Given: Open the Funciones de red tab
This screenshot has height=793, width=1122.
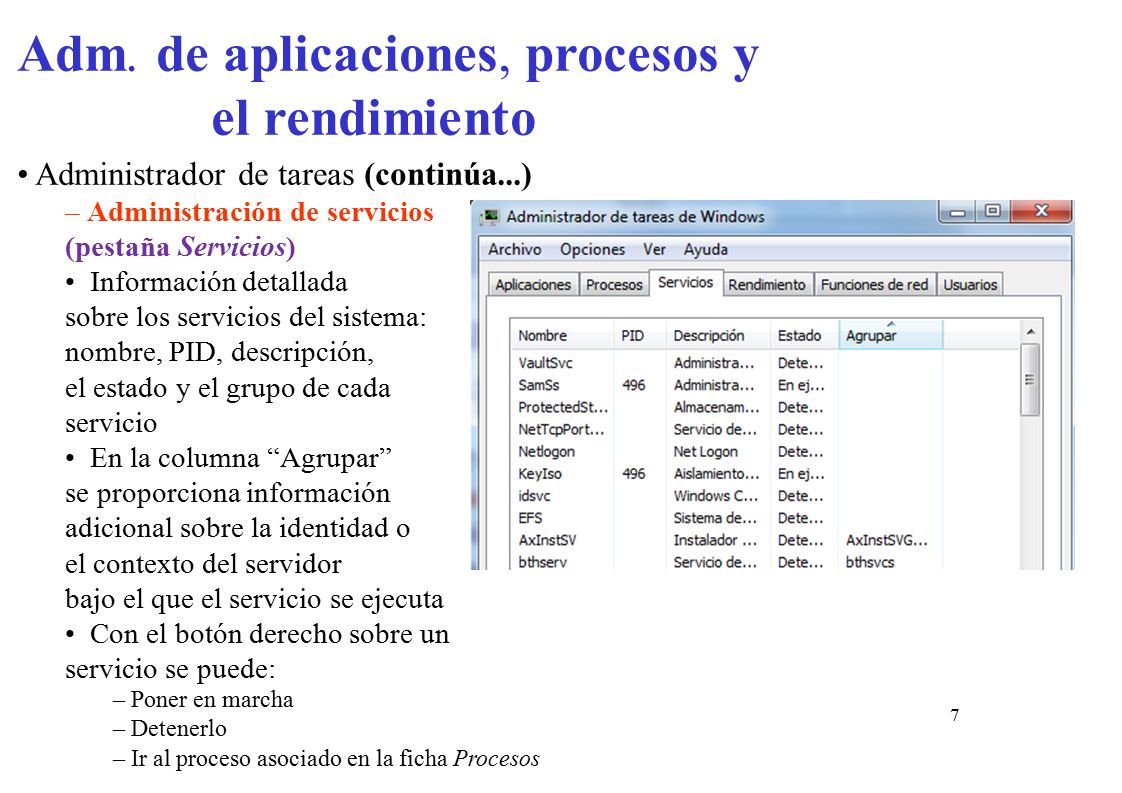Looking at the screenshot, I should pos(874,284).
